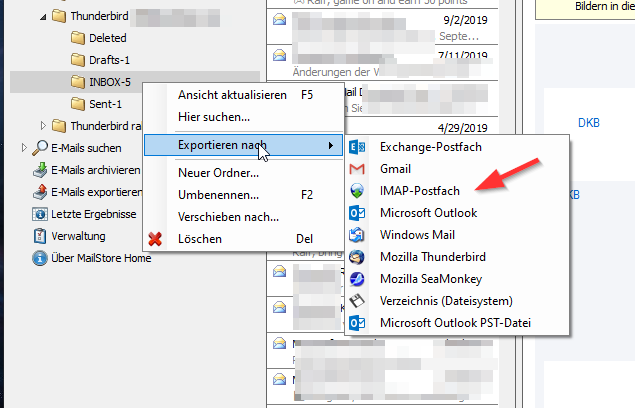Click the Deleted folder icon

(78, 38)
